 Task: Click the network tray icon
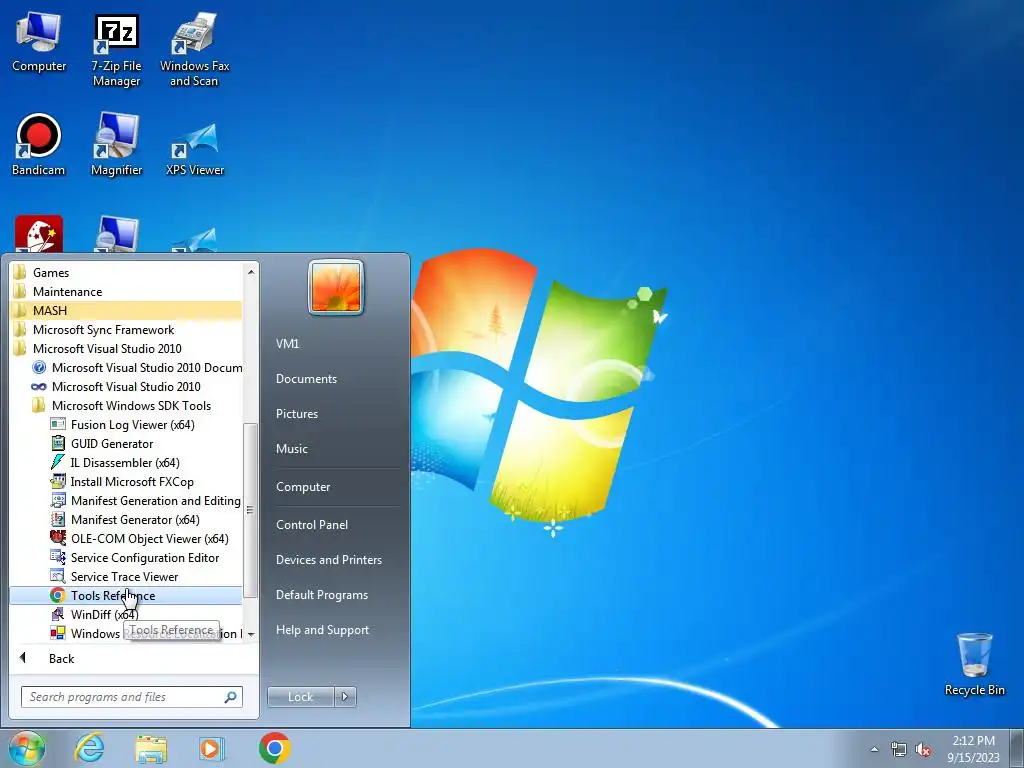pos(899,750)
